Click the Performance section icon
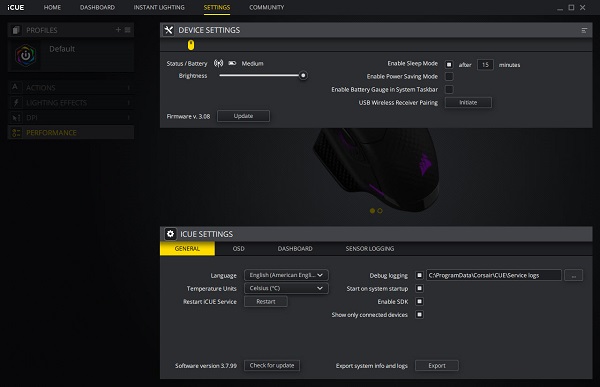Screen dimensions: 600x387 [x=16, y=133]
